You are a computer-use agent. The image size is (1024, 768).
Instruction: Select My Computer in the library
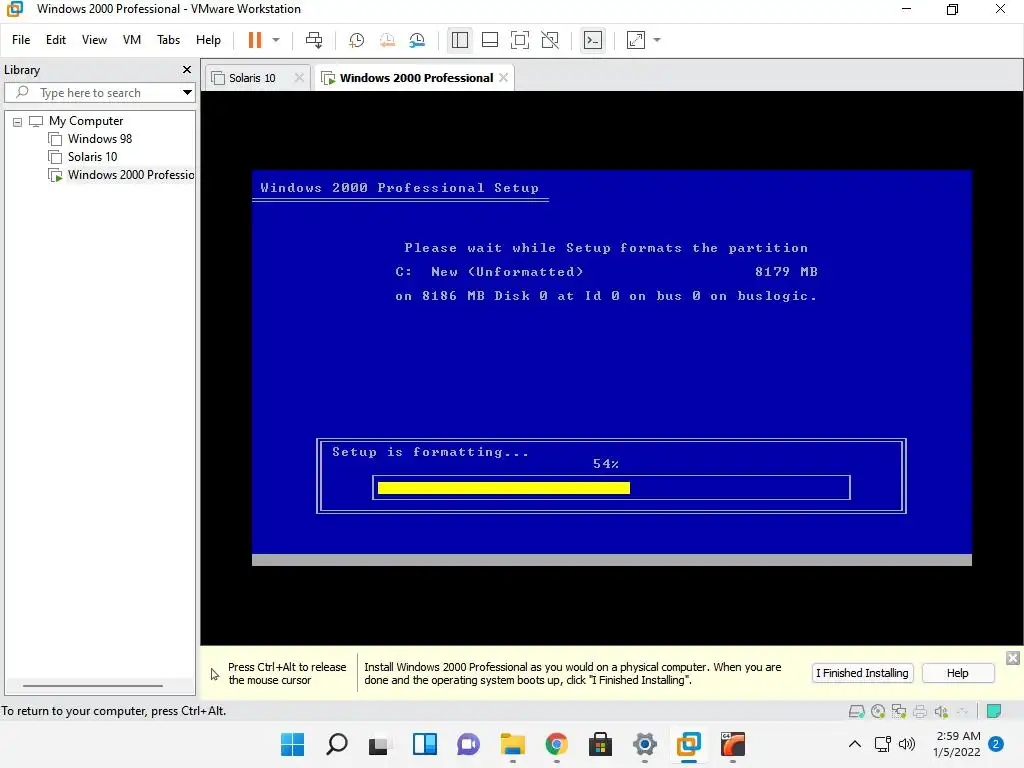click(x=86, y=121)
